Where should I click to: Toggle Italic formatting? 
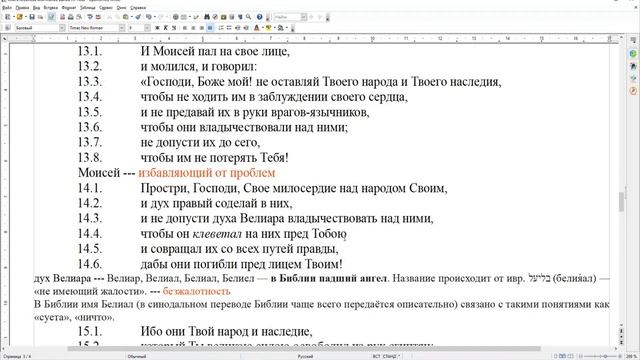point(166,28)
